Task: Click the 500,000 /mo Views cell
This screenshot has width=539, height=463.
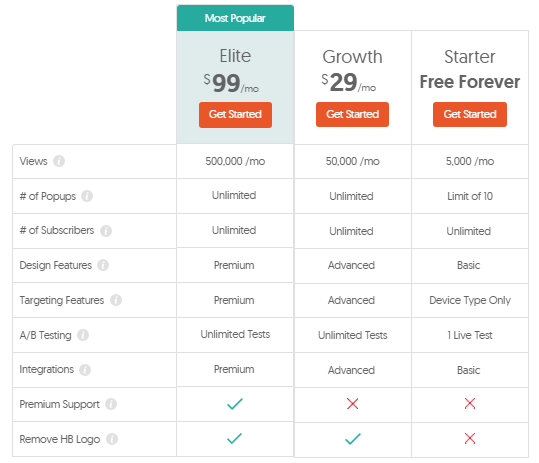Action: point(235,161)
